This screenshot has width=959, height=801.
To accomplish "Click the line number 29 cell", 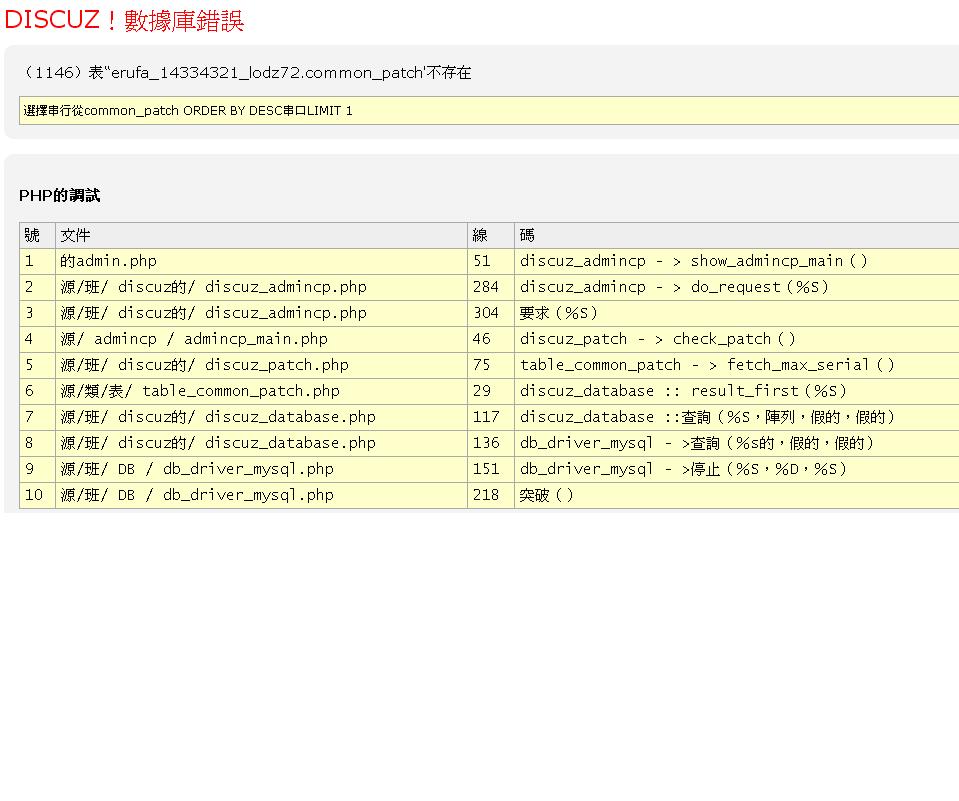I will coord(491,391).
